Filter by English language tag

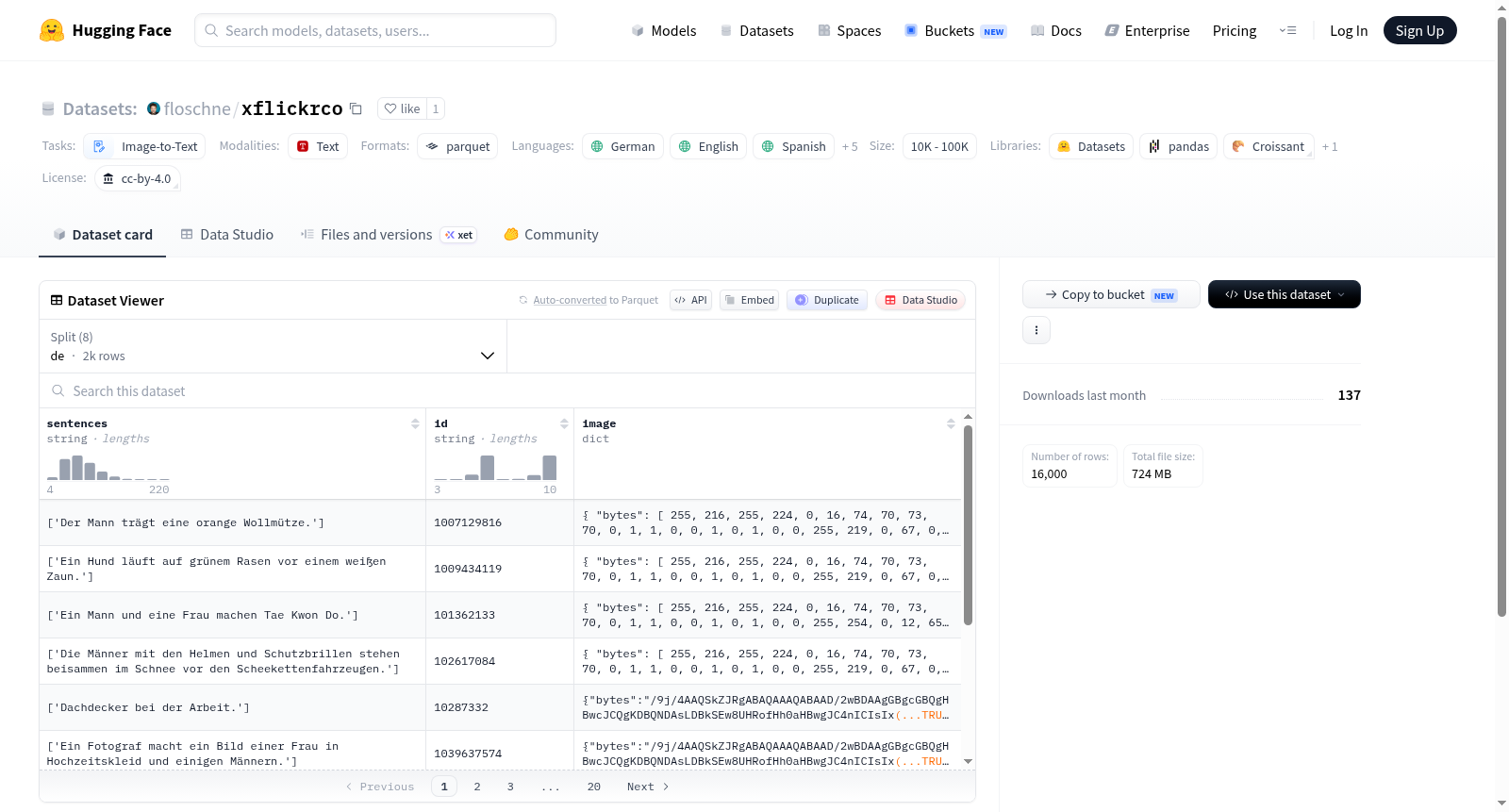coord(708,146)
